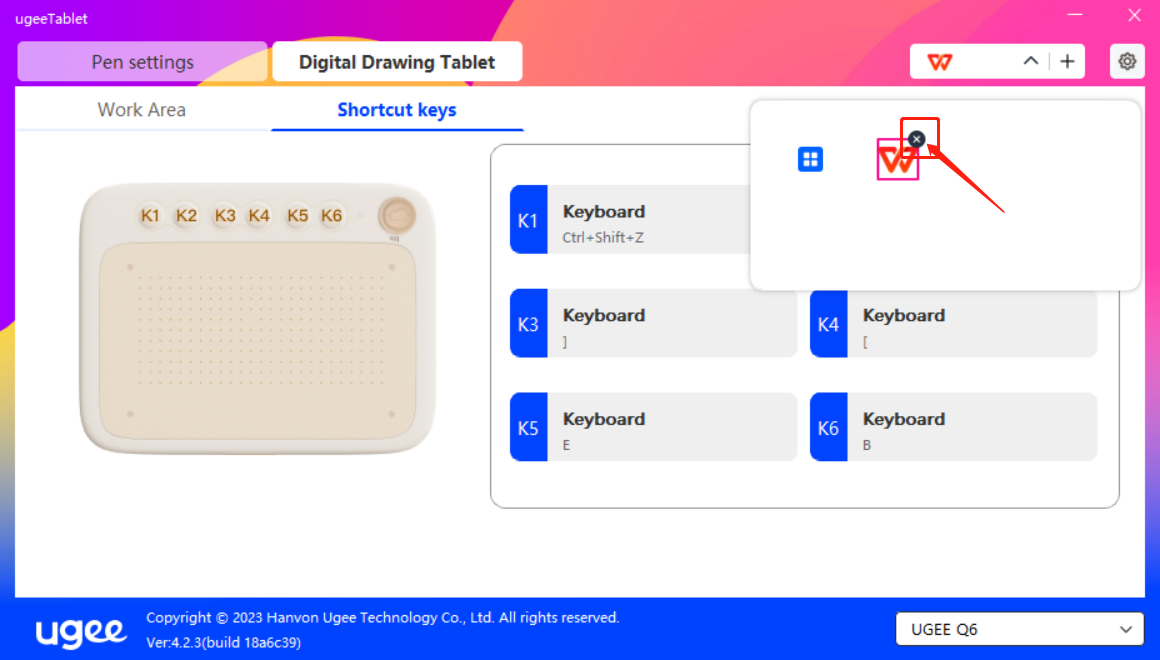Select the Digital Drawing Tablet tab
The height and width of the screenshot is (660, 1160).
tap(397, 62)
